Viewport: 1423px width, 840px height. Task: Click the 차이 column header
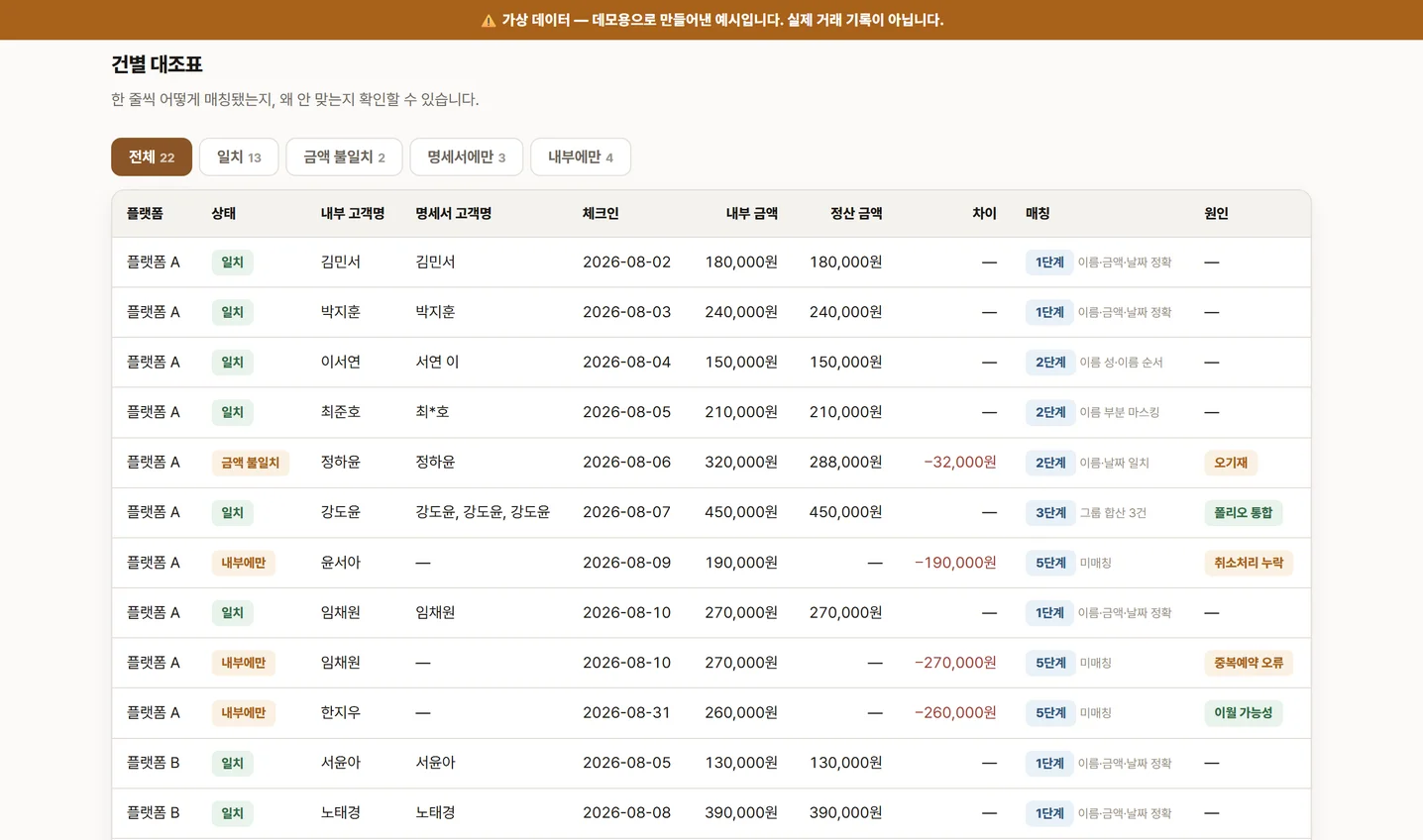click(984, 213)
